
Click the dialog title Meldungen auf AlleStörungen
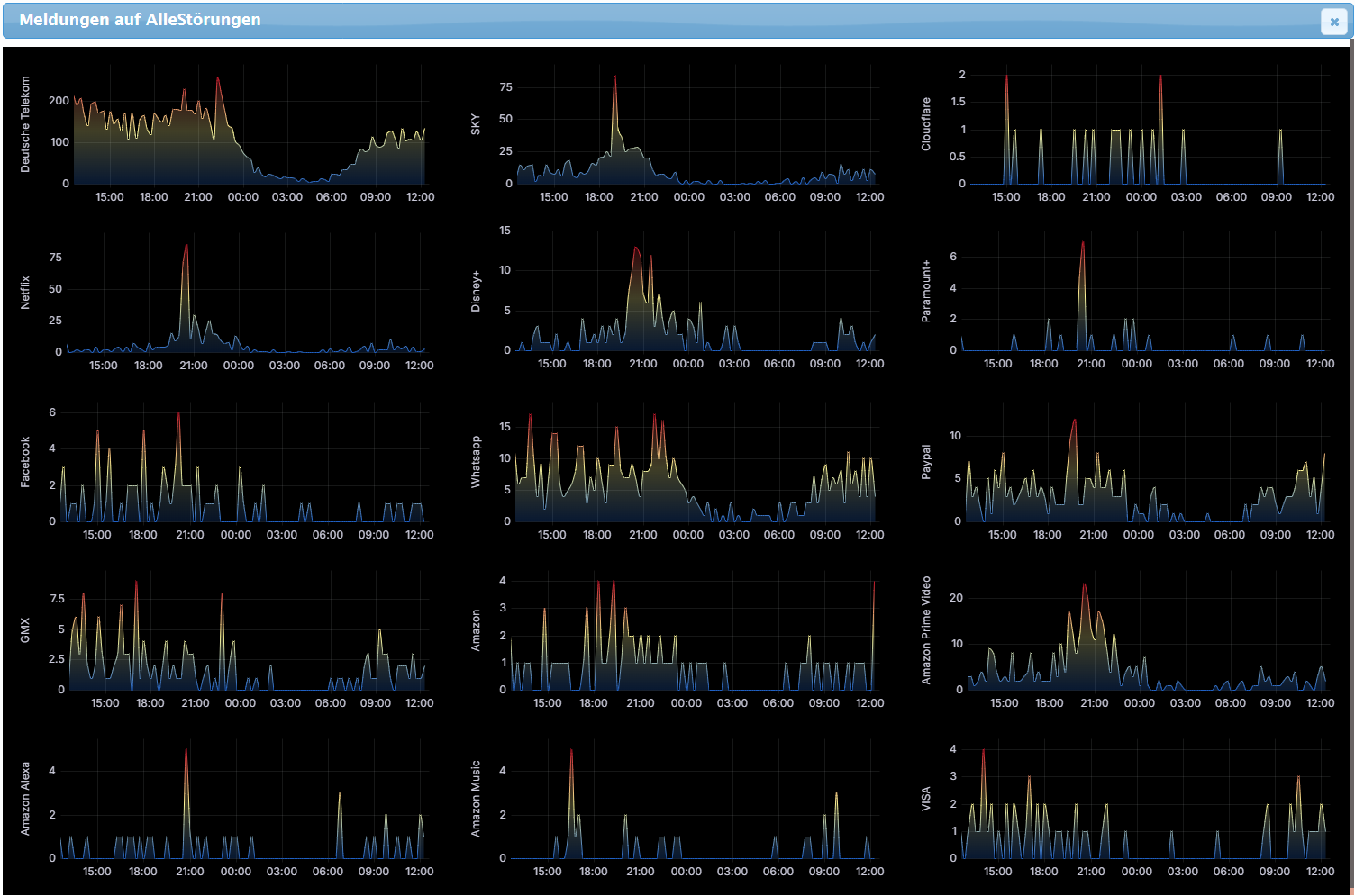(x=140, y=20)
